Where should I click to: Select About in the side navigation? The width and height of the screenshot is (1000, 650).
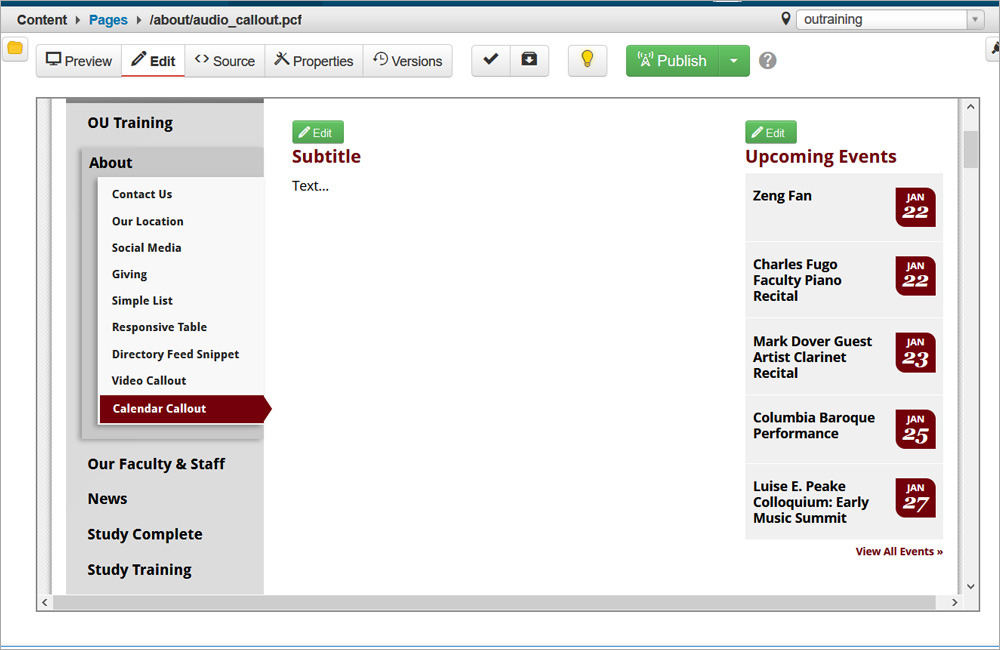(110, 163)
